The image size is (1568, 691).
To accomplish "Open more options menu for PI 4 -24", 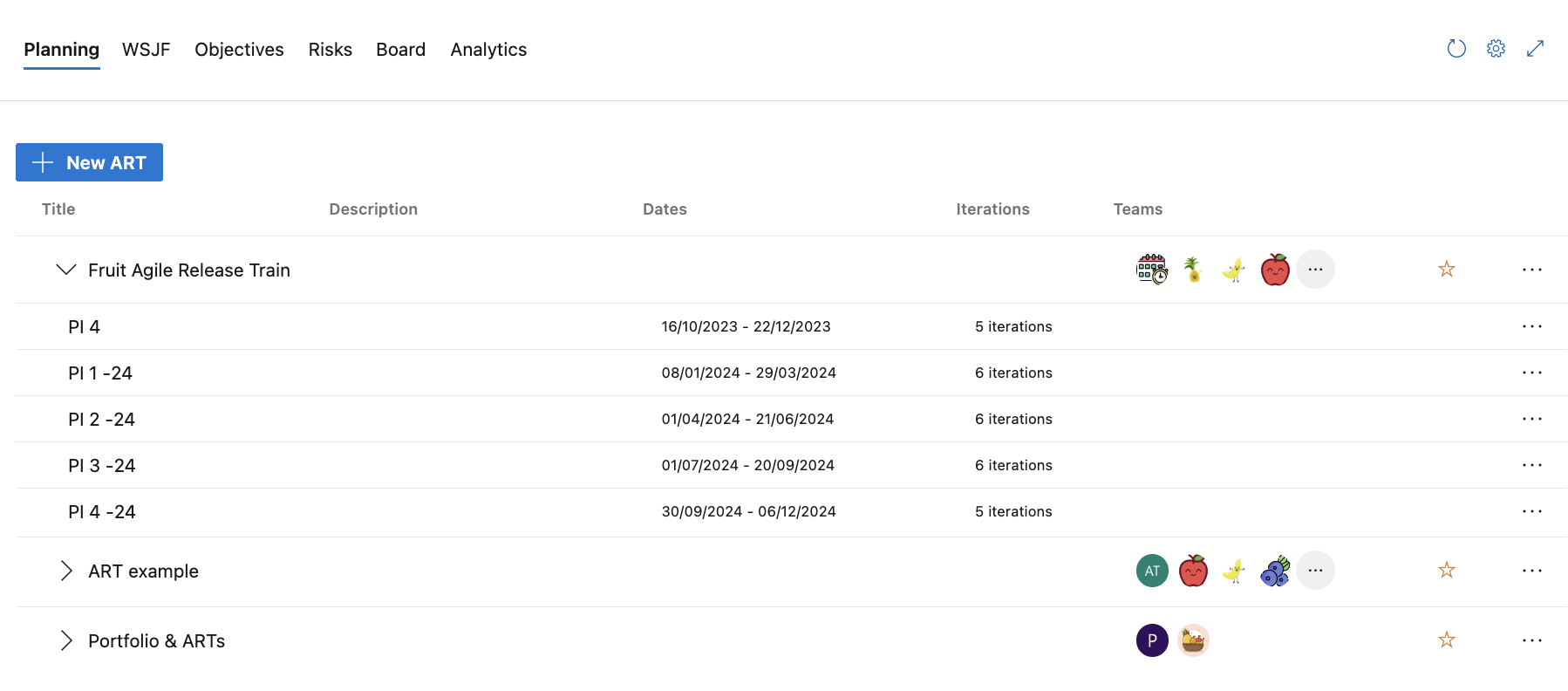I will click(1531, 511).
